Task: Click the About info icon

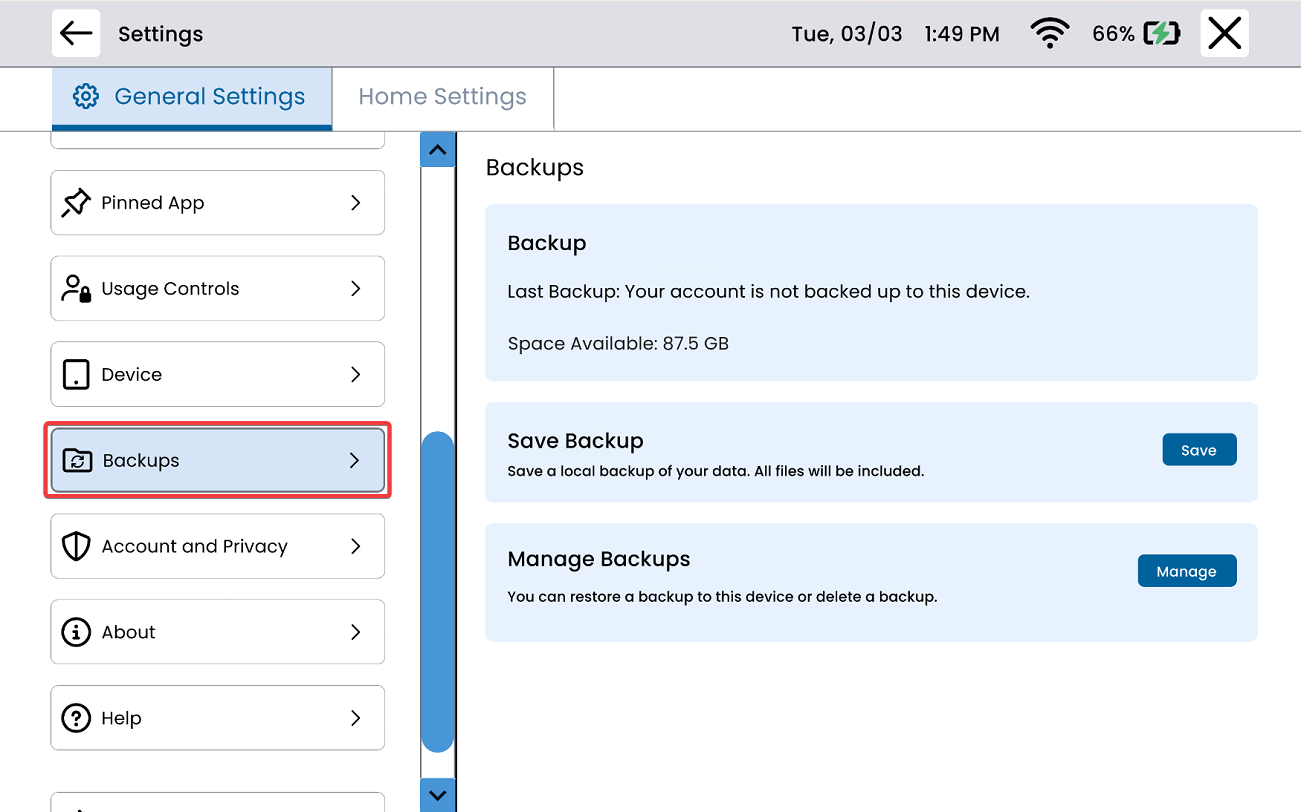Action: (76, 633)
